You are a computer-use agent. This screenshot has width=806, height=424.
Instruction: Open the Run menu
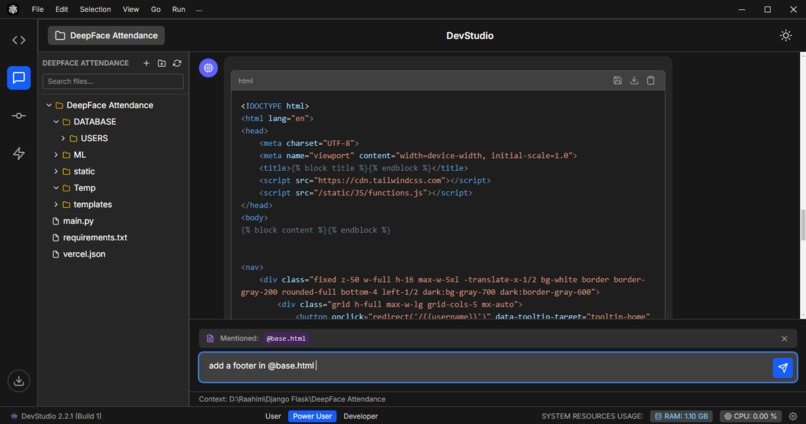pos(178,9)
